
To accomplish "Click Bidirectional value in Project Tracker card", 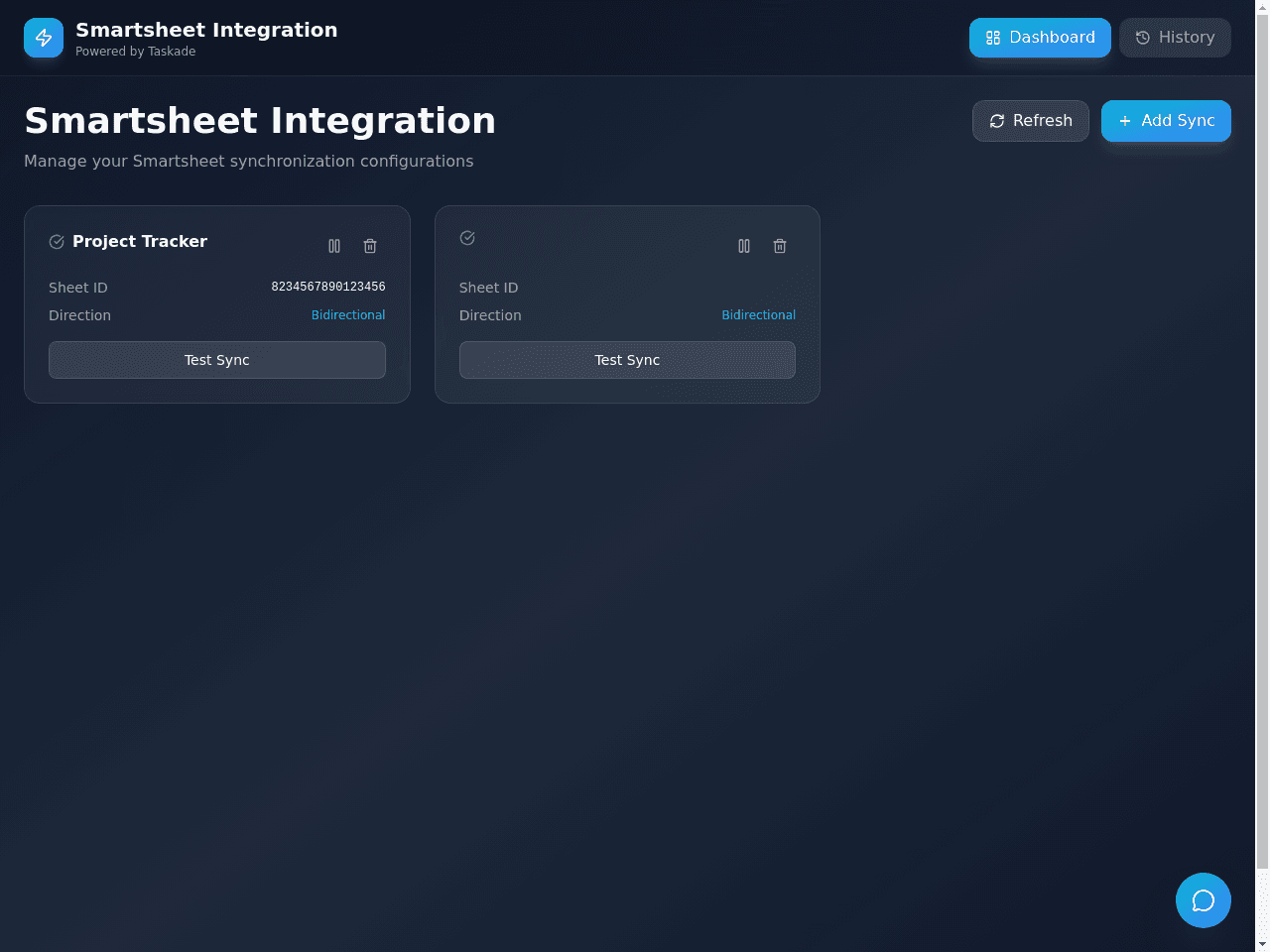I will [x=348, y=315].
